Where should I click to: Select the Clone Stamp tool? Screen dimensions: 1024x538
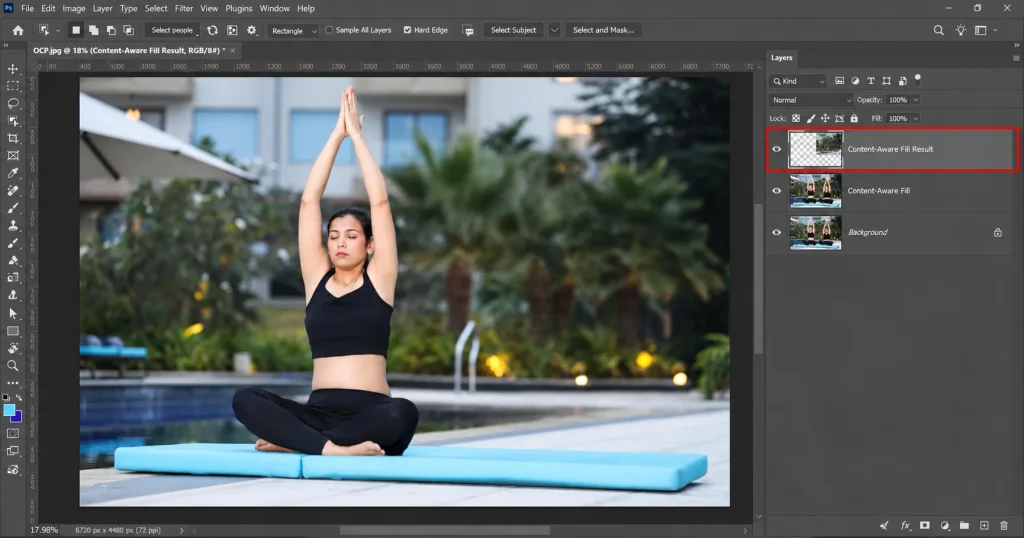click(x=12, y=225)
